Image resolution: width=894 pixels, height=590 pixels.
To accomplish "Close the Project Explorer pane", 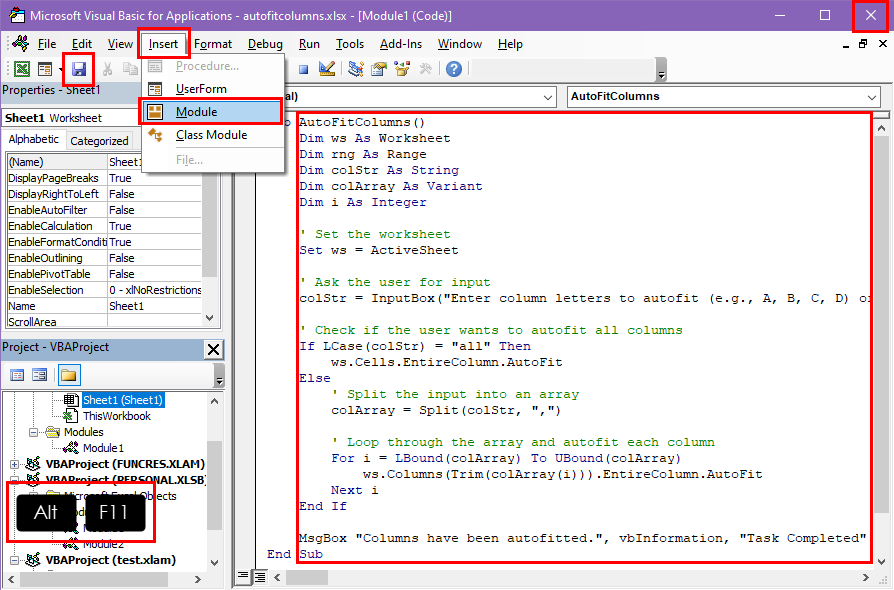I will point(214,349).
